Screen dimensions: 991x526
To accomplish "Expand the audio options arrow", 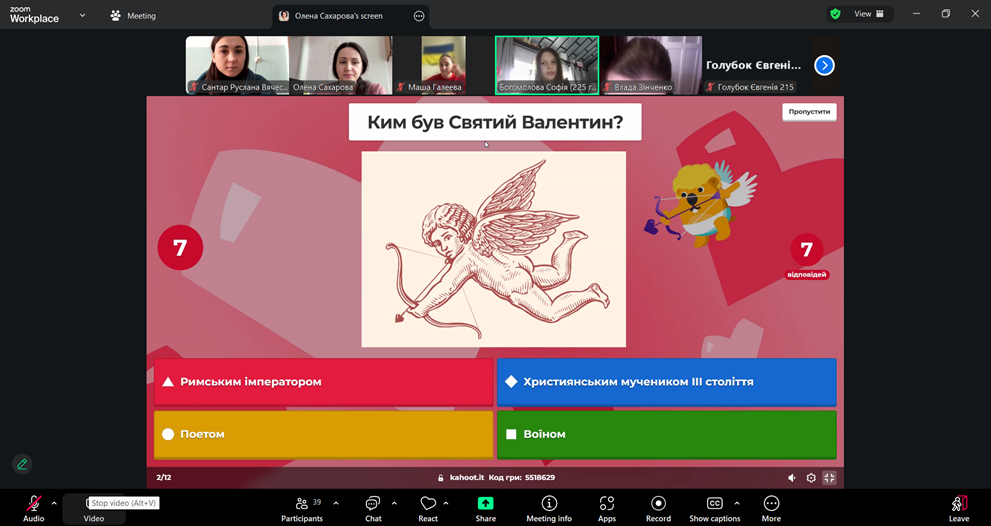I will point(54,503).
